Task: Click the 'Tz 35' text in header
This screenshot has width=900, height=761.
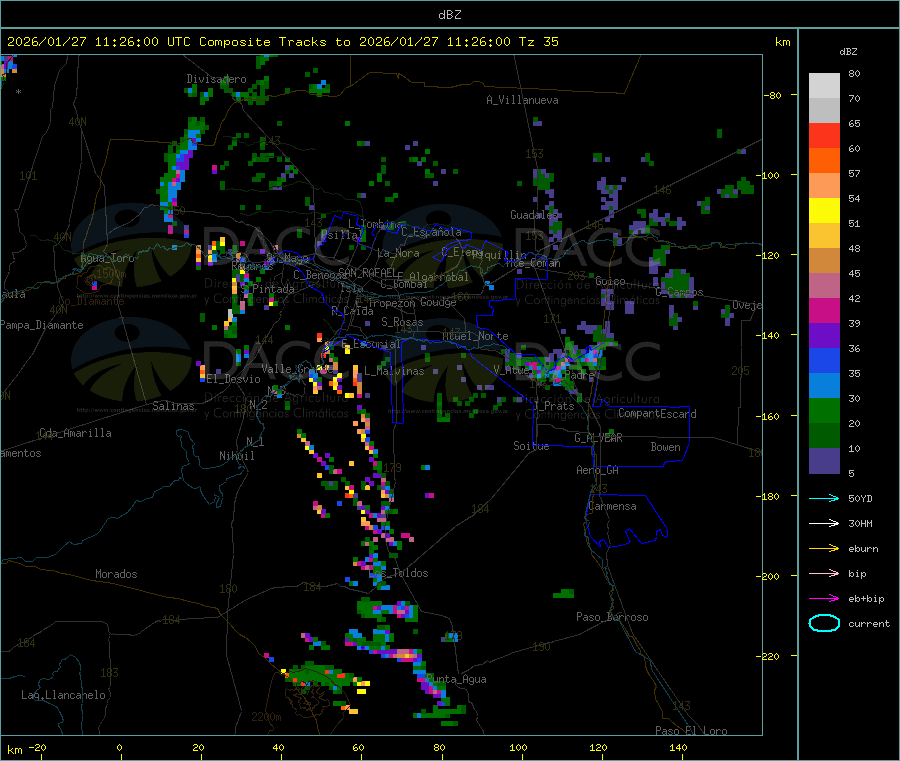Action: [538, 42]
